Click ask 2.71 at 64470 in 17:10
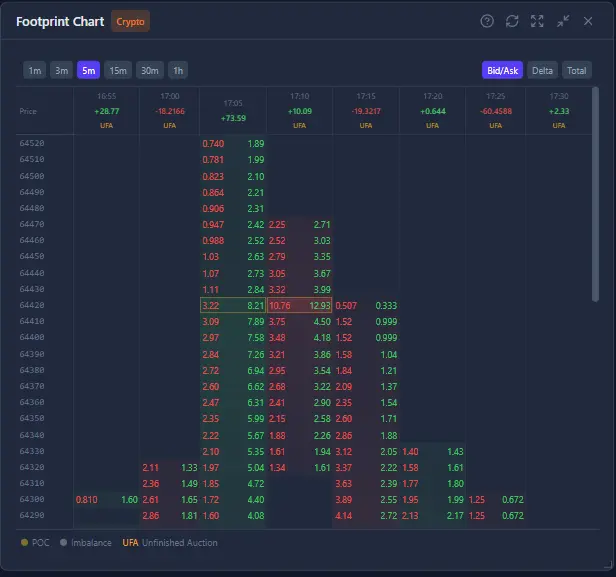The height and width of the screenshot is (577, 616). [322, 225]
